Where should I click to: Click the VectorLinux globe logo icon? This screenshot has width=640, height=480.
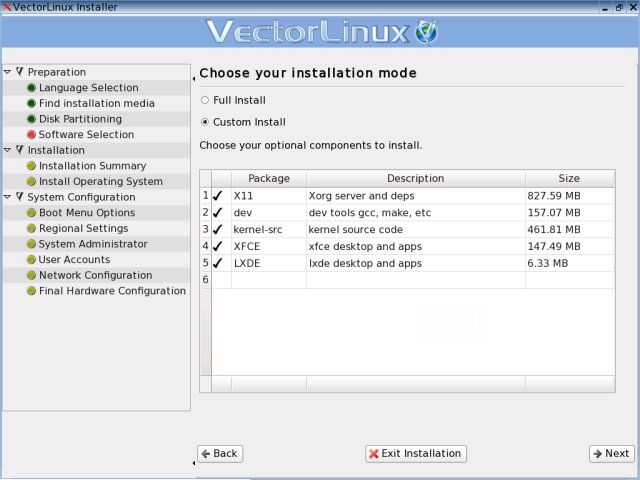427,32
